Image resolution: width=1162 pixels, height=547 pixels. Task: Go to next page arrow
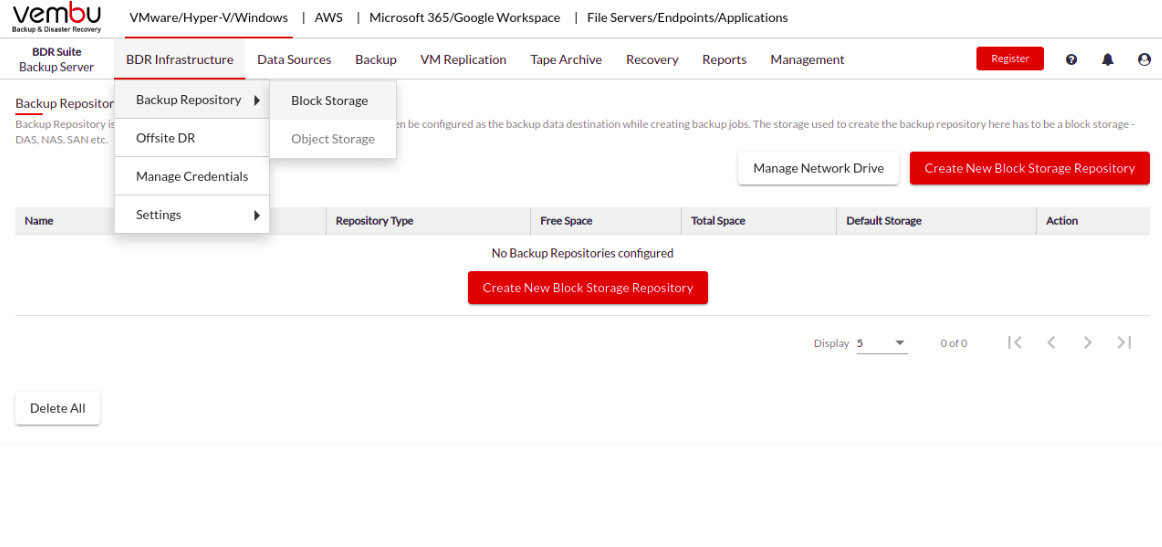(1087, 342)
